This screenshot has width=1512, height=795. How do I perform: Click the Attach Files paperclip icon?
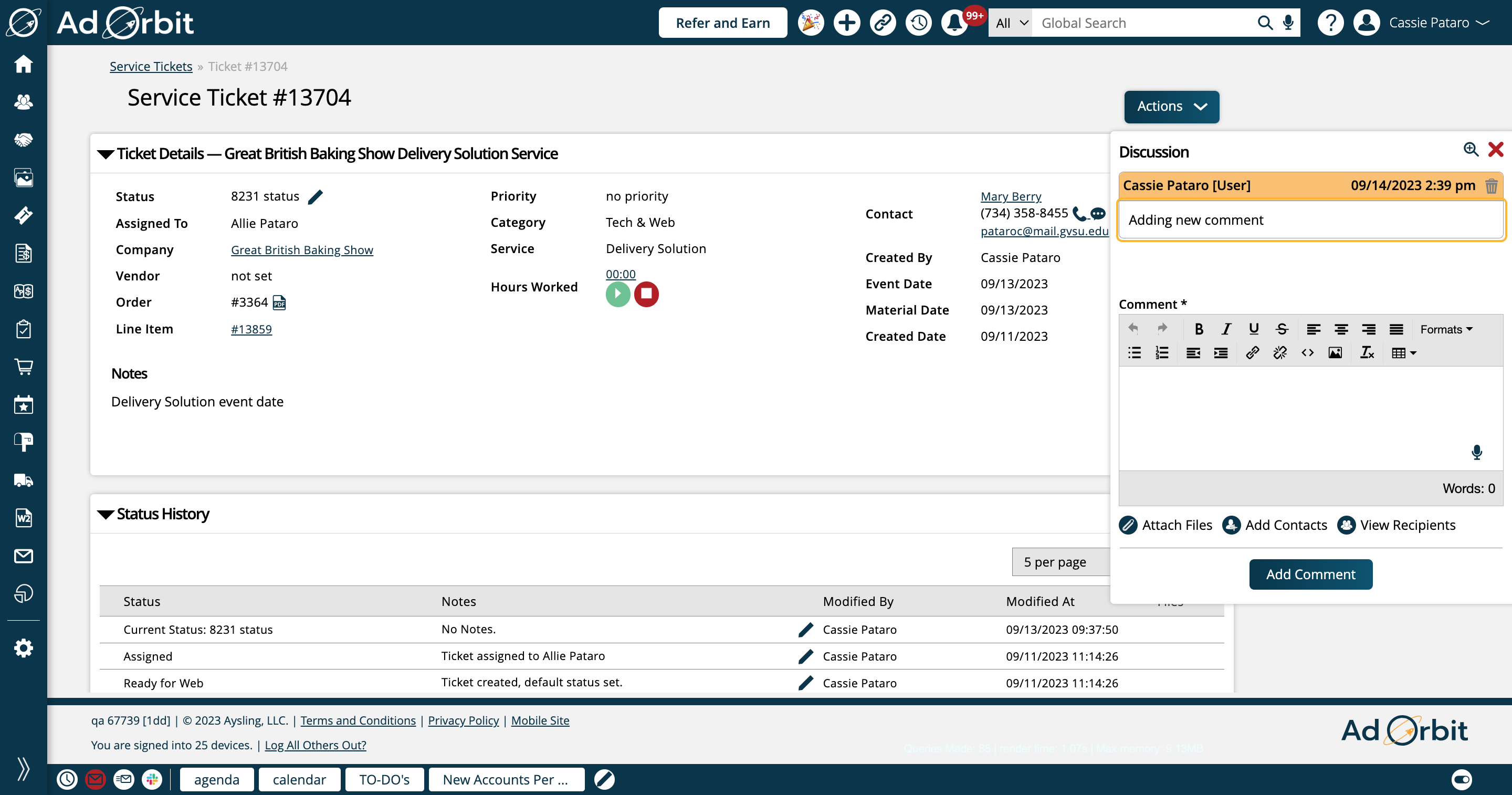[1128, 525]
